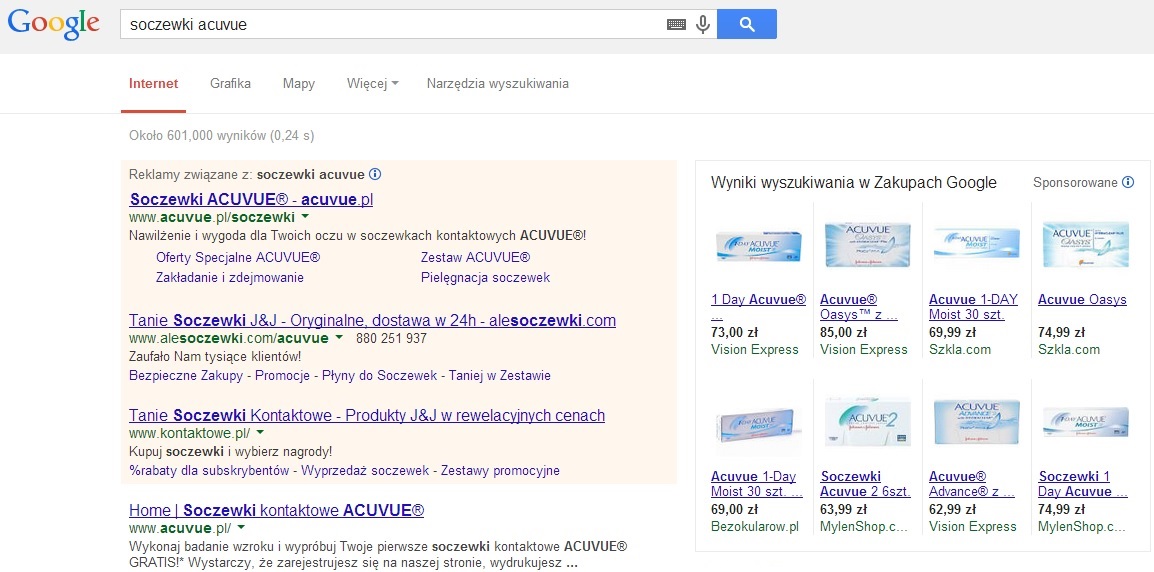Expand the green arrow beside www.acuvue.pl/soczewki

tap(305, 217)
